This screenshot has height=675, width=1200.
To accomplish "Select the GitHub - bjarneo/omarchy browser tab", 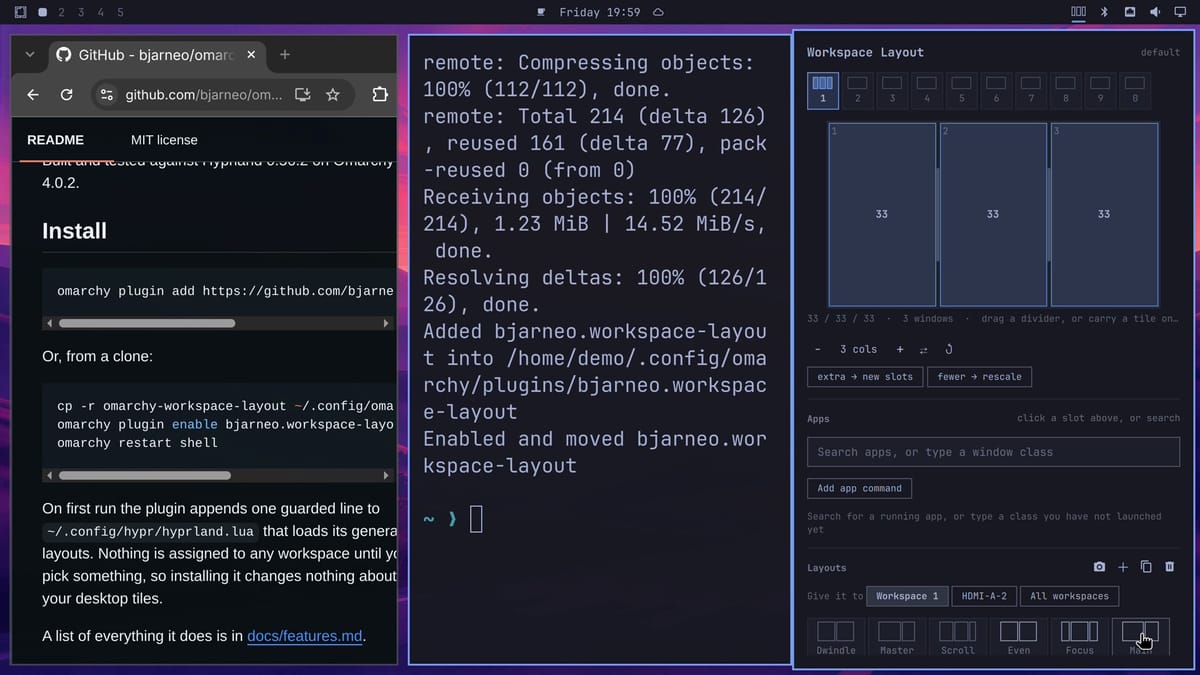I will pyautogui.click(x=155, y=55).
